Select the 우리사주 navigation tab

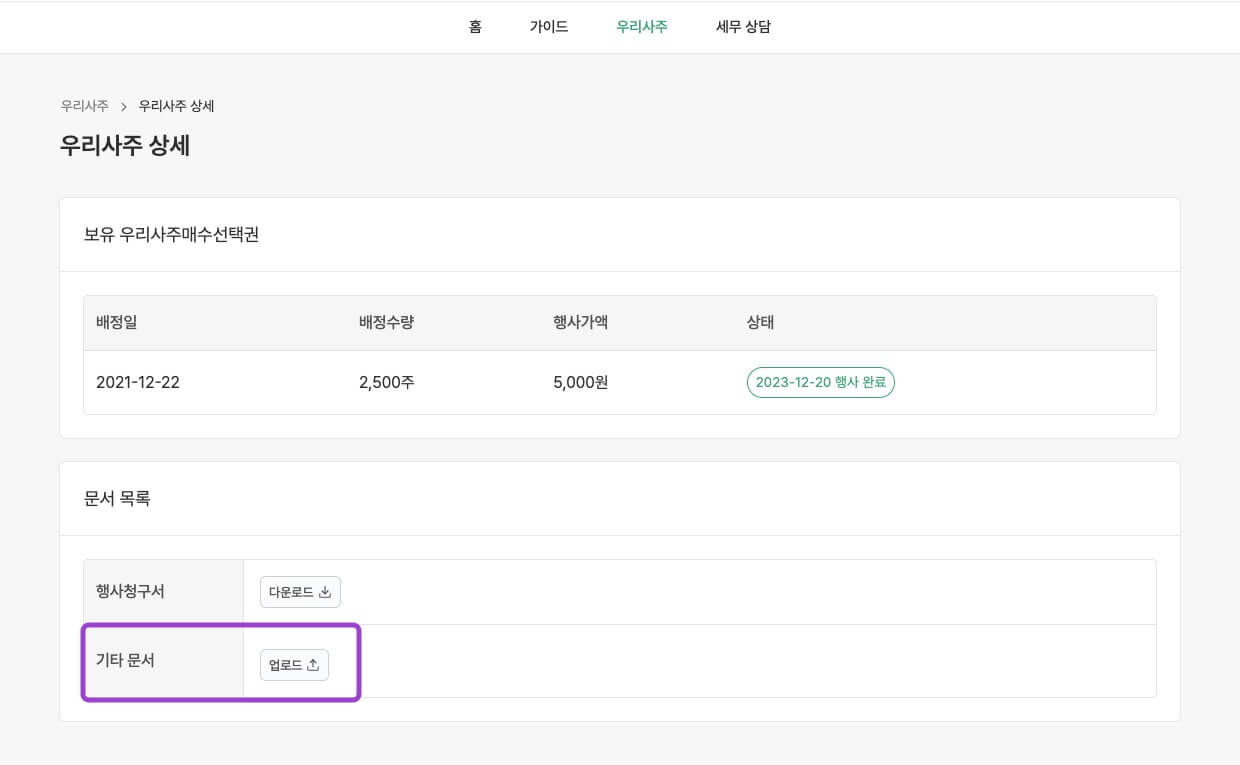[x=642, y=27]
